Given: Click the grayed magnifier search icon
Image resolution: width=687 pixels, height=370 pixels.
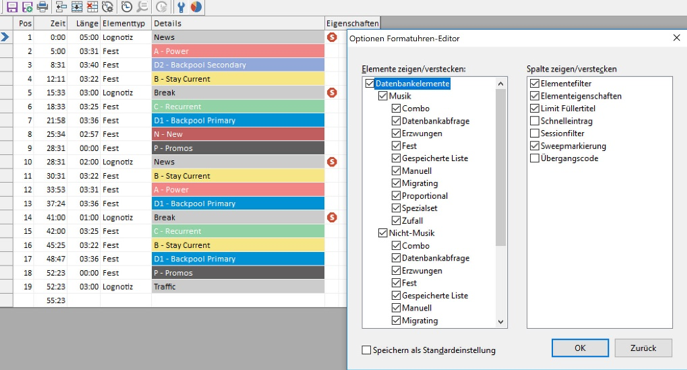Looking at the screenshot, I should 142,7.
